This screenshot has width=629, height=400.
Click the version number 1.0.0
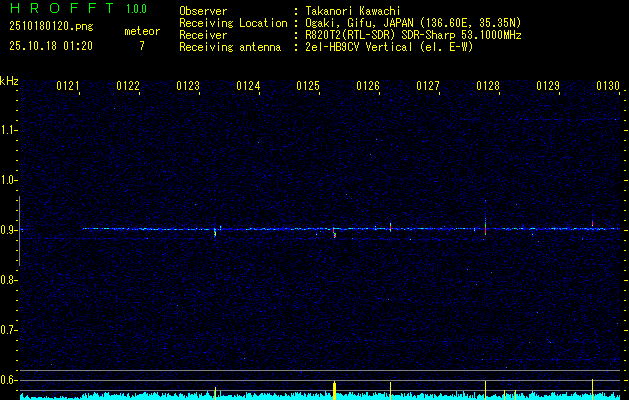click(136, 9)
